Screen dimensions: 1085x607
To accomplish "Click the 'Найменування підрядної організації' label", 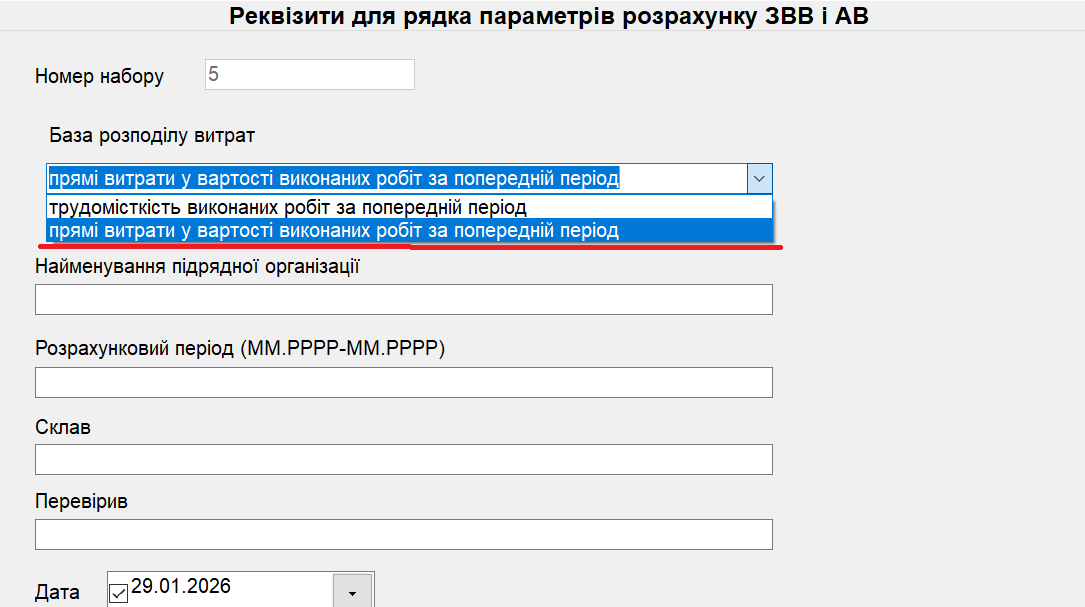I will 197,267.
